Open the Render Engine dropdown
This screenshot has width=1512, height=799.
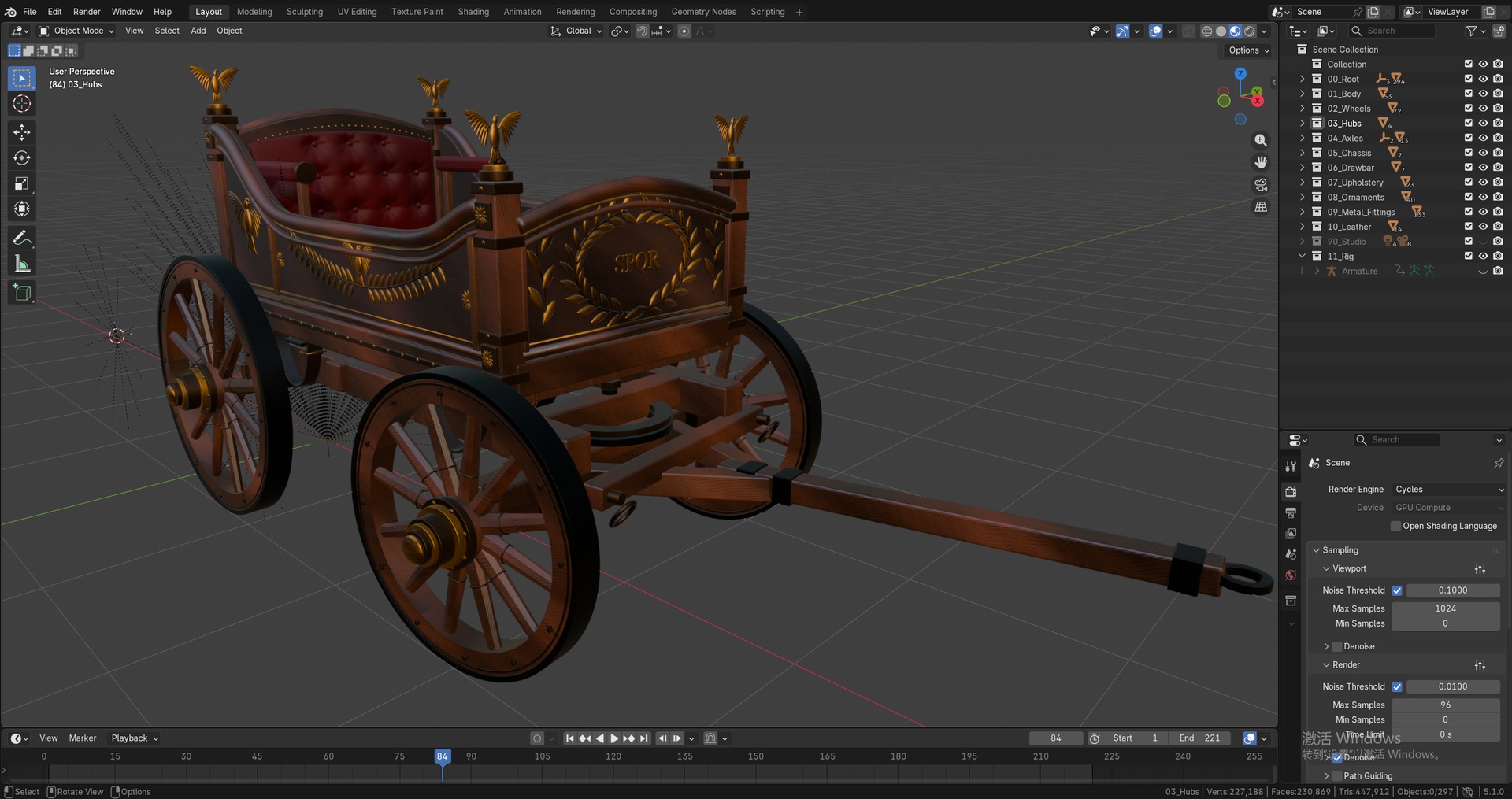(1448, 490)
